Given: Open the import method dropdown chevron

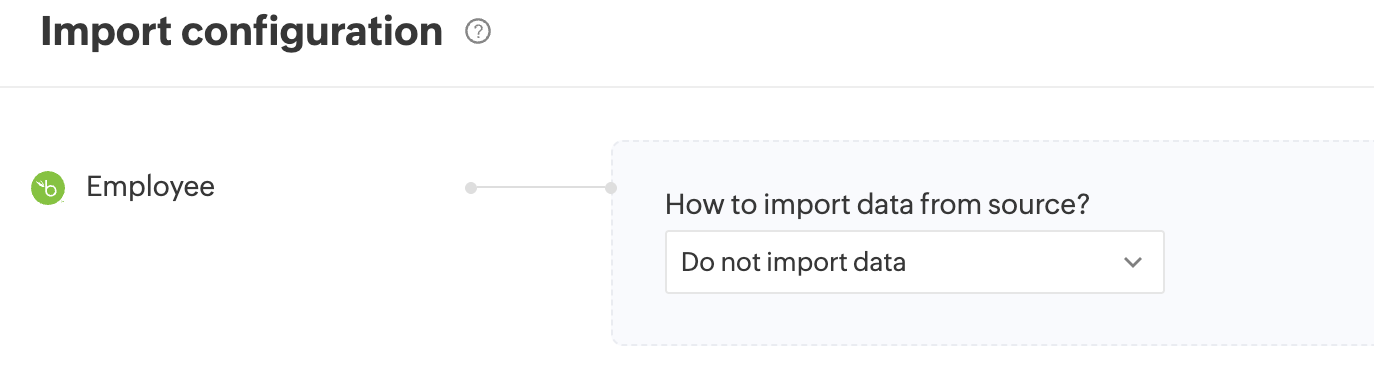Looking at the screenshot, I should click(x=1132, y=263).
